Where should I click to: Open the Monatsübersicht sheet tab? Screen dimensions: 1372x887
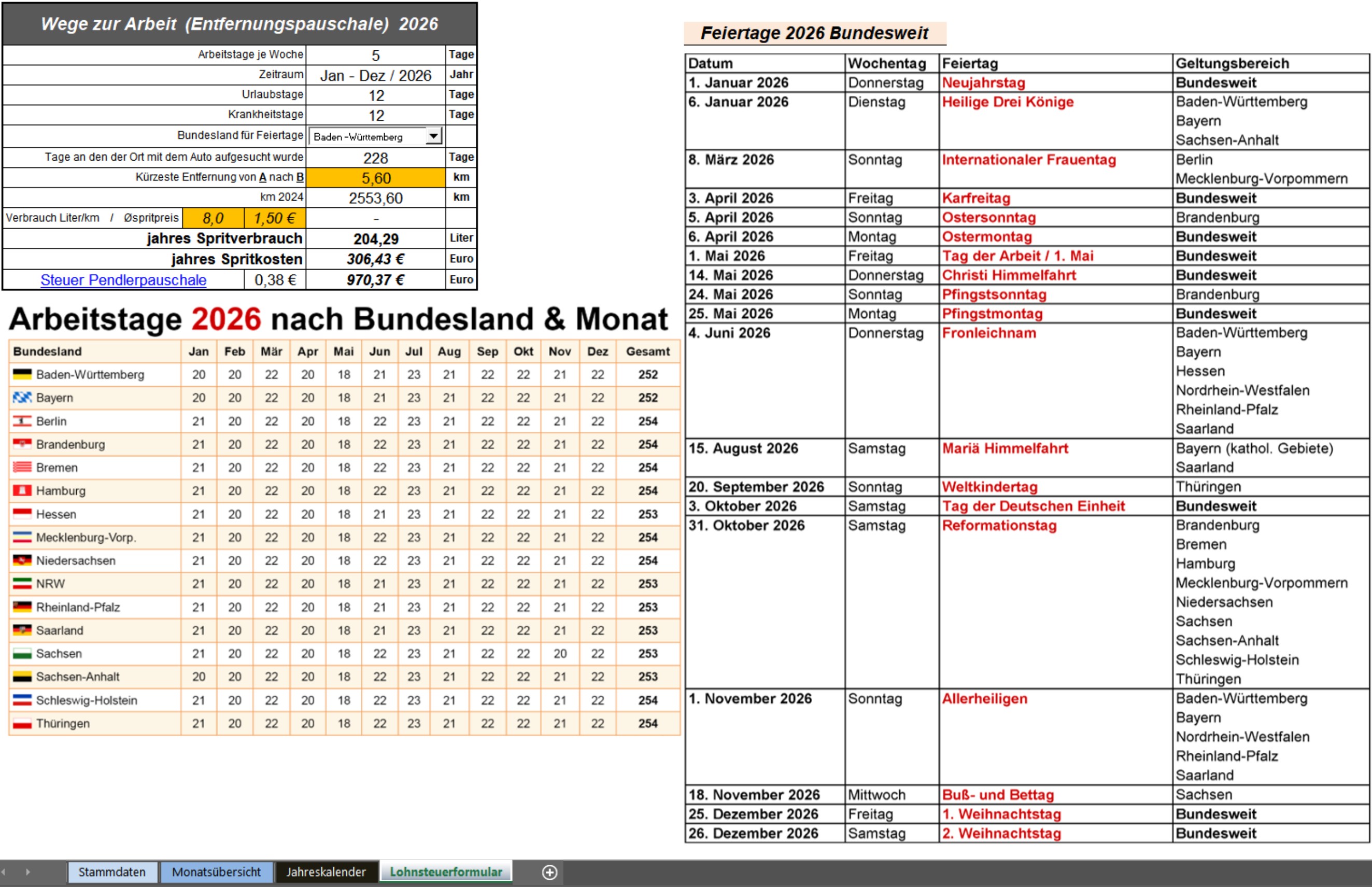[216, 872]
